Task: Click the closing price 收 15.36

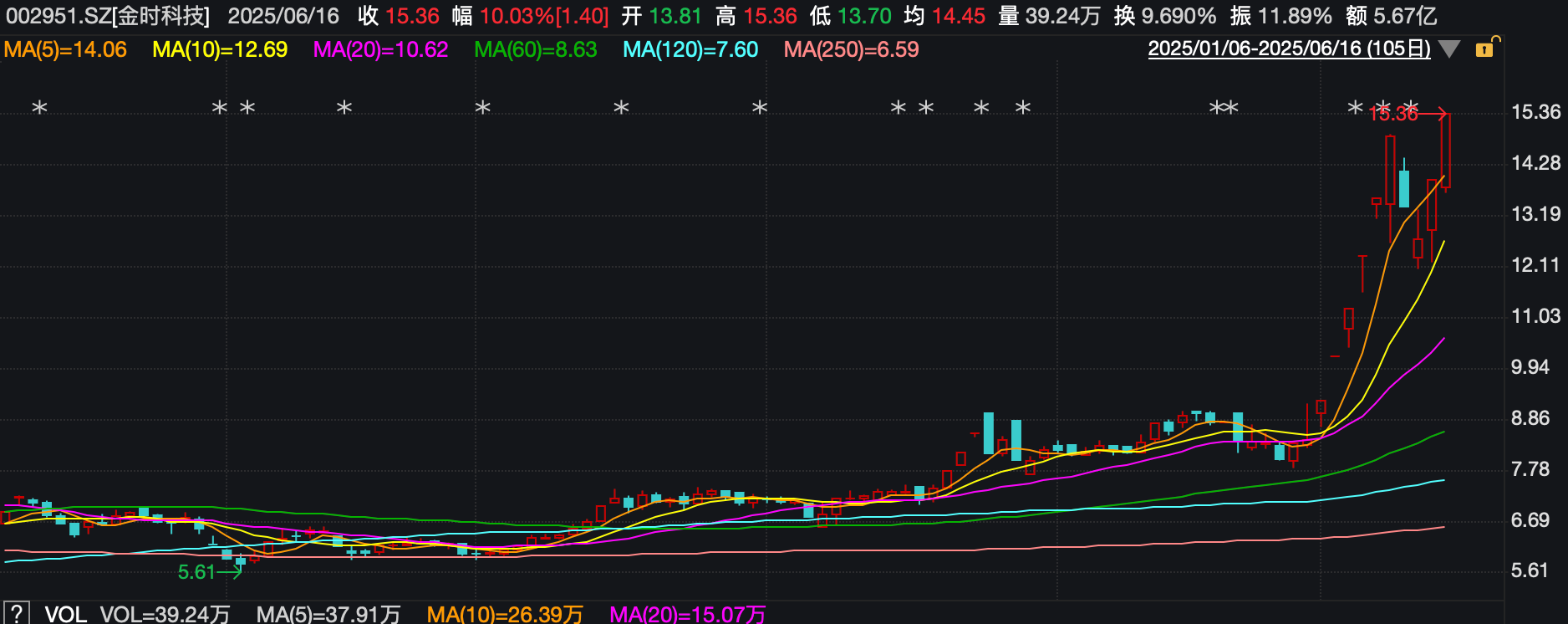Action: (x=399, y=16)
